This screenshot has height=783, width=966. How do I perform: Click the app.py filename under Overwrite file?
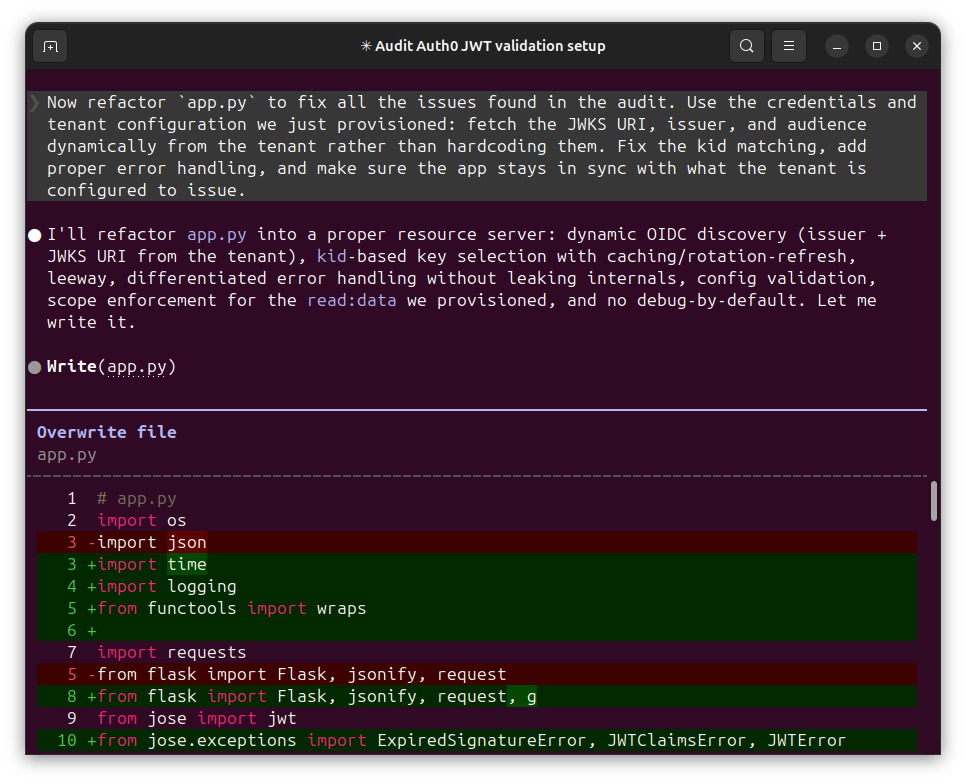coord(67,455)
